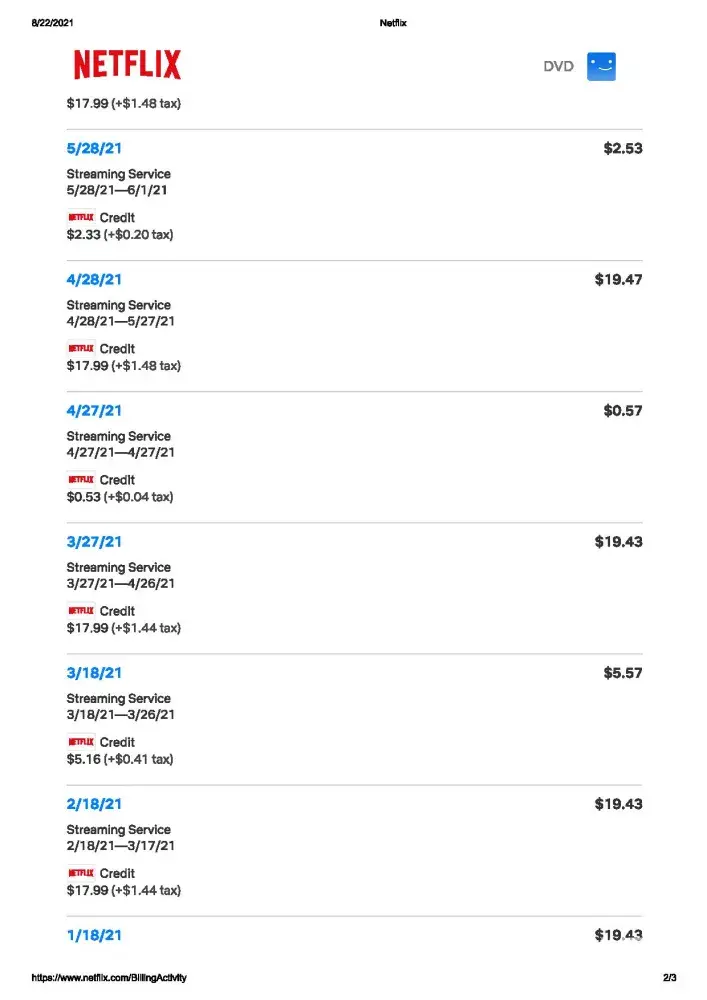Open the 2/18/21 invoice date link
Image resolution: width=707 pixels, height=1000 pixels.
pos(94,804)
